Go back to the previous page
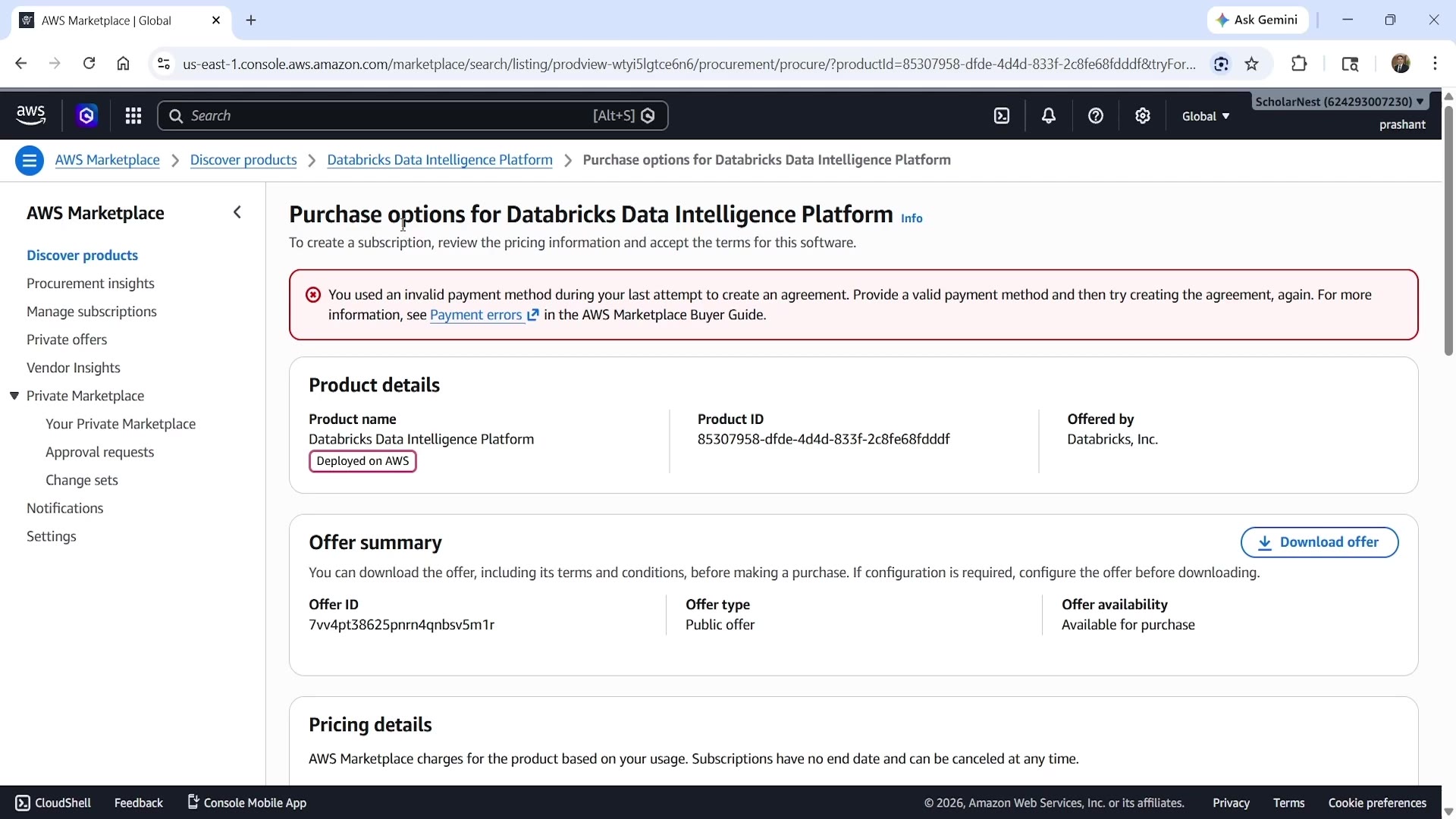 20,64
